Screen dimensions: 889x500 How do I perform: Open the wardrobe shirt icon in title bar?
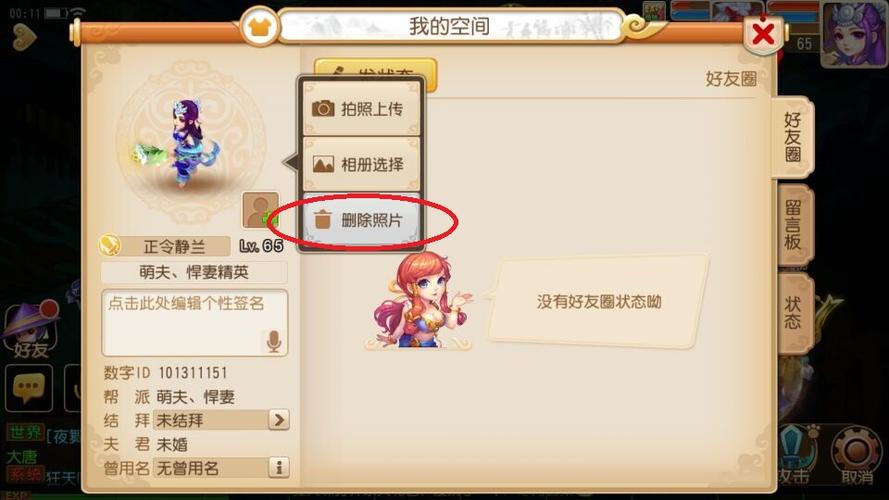[x=259, y=26]
